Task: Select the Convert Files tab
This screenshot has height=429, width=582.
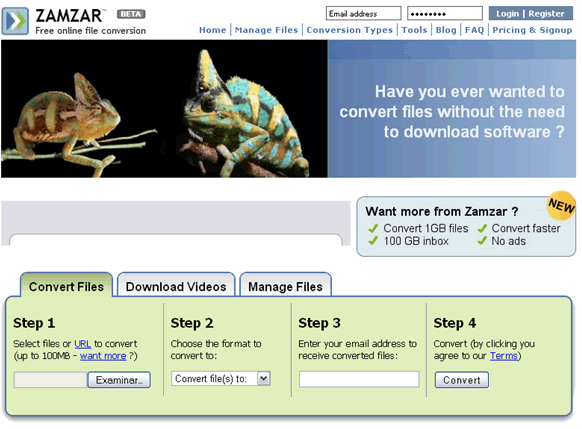Action: [66, 286]
